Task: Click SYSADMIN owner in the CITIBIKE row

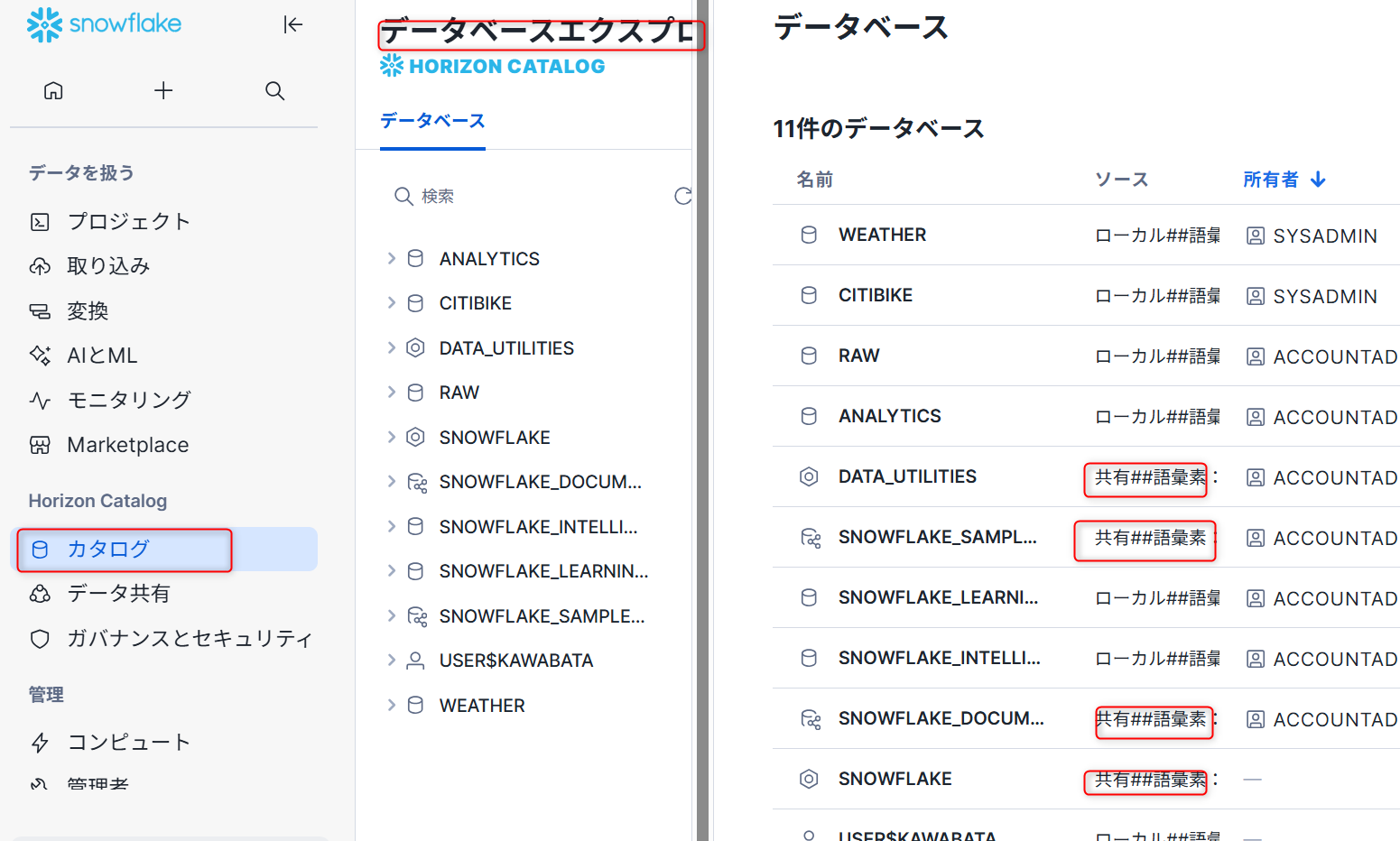Action: [x=1324, y=296]
